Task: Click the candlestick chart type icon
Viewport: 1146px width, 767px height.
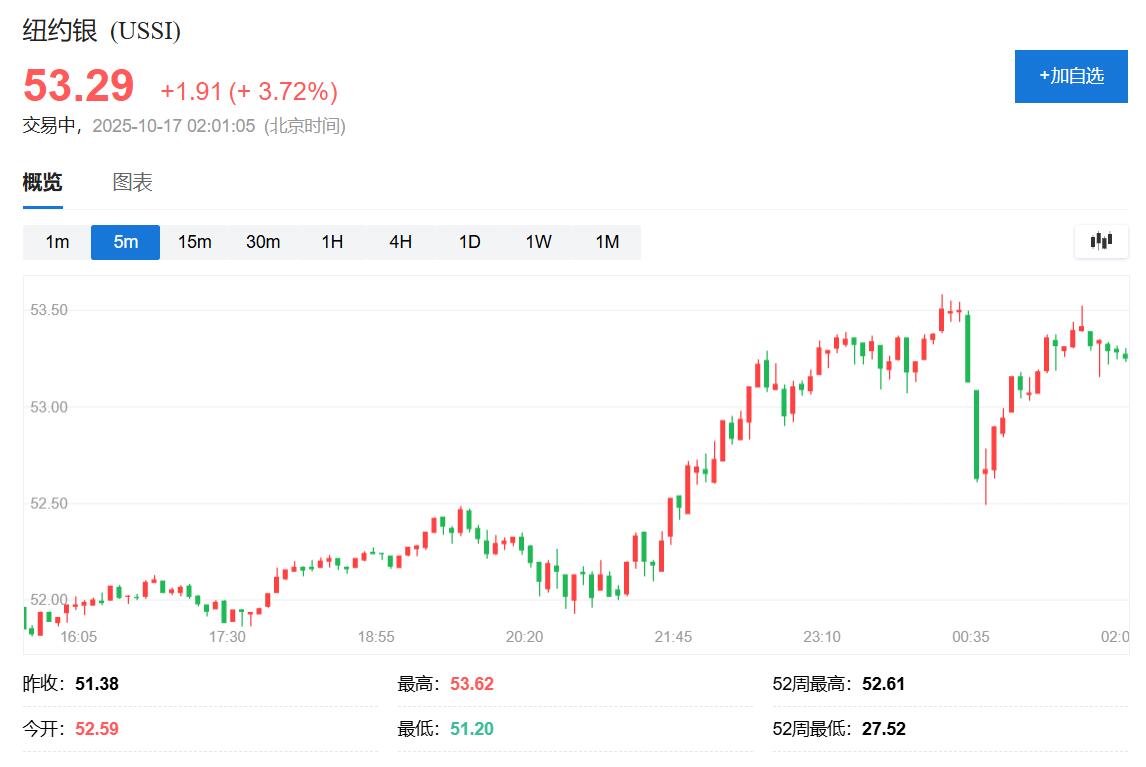Action: [x=1101, y=241]
